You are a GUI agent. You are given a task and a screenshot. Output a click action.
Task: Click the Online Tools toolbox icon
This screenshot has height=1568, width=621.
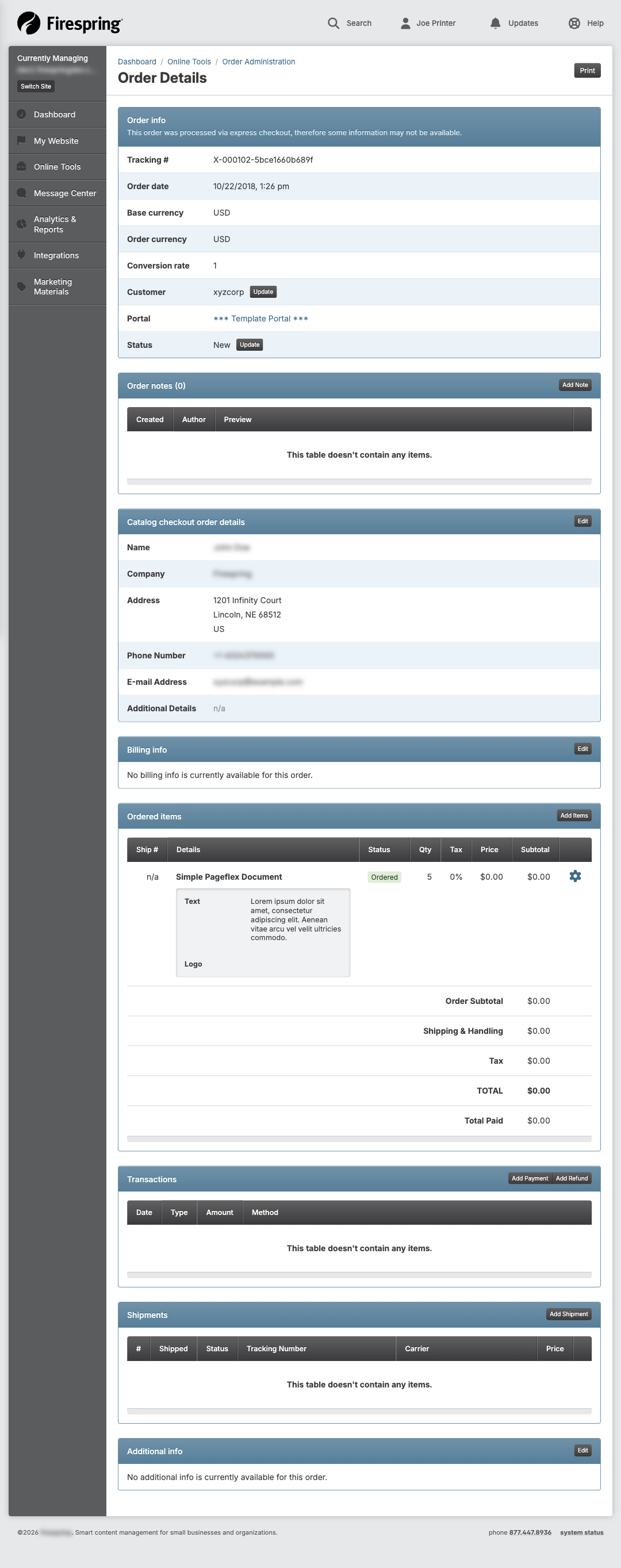point(21,167)
